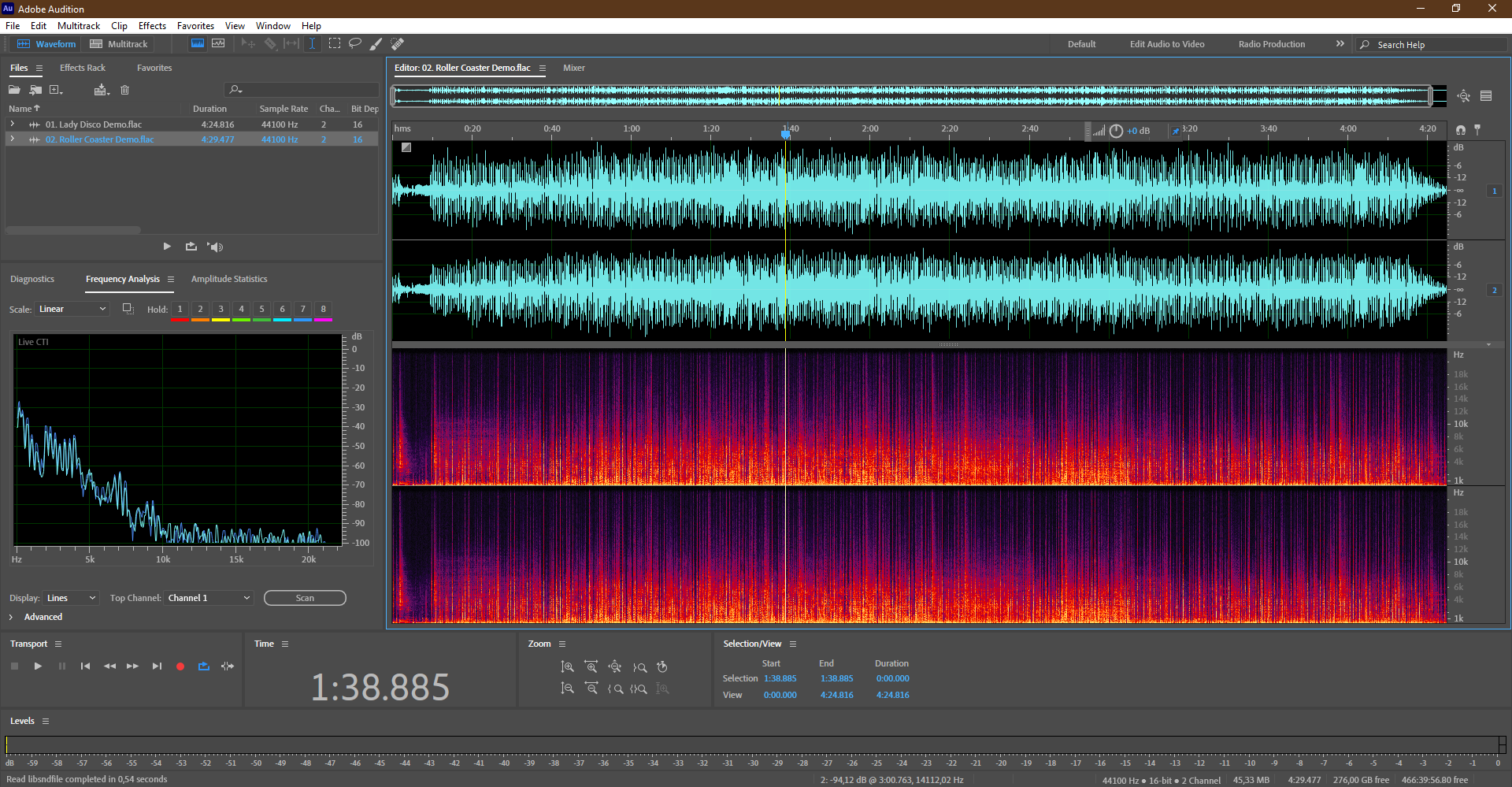The width and height of the screenshot is (1512, 787).
Task: Click Zoom Out Full icon
Action: [x=615, y=666]
